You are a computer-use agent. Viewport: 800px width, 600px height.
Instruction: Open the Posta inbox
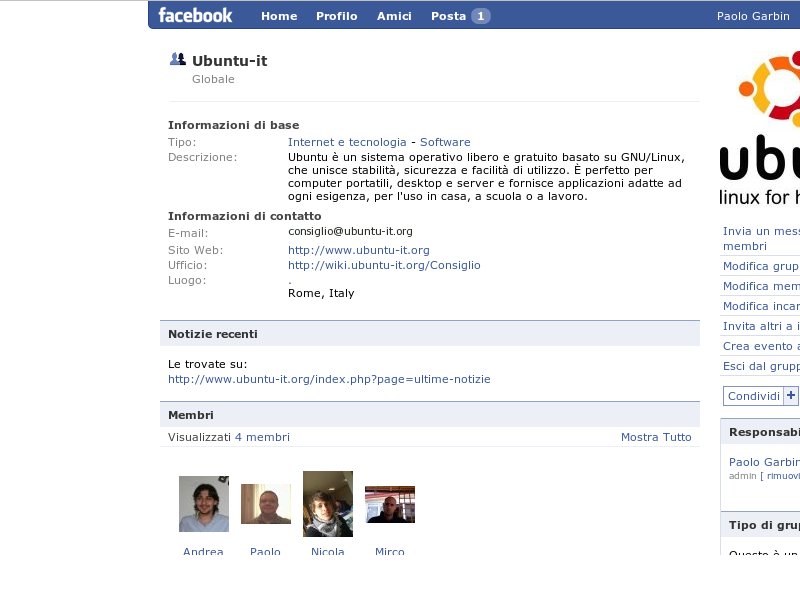click(448, 16)
